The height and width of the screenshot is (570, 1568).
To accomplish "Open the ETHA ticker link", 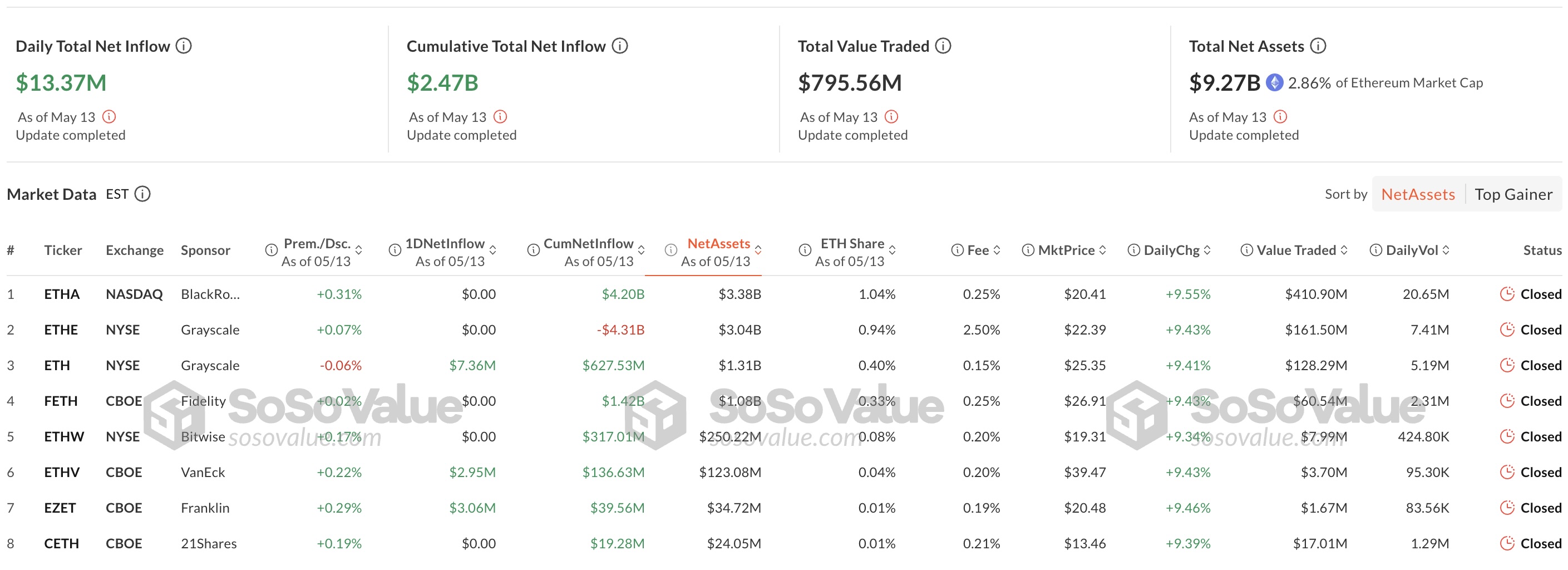I will (x=62, y=294).
